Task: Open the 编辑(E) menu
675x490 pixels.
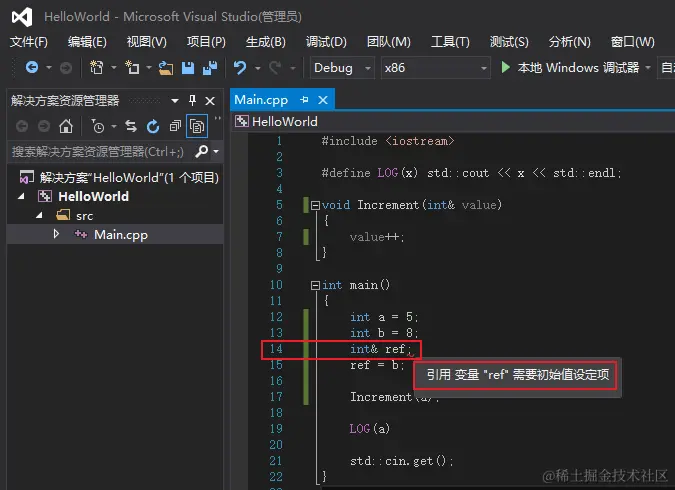Action: (87, 42)
